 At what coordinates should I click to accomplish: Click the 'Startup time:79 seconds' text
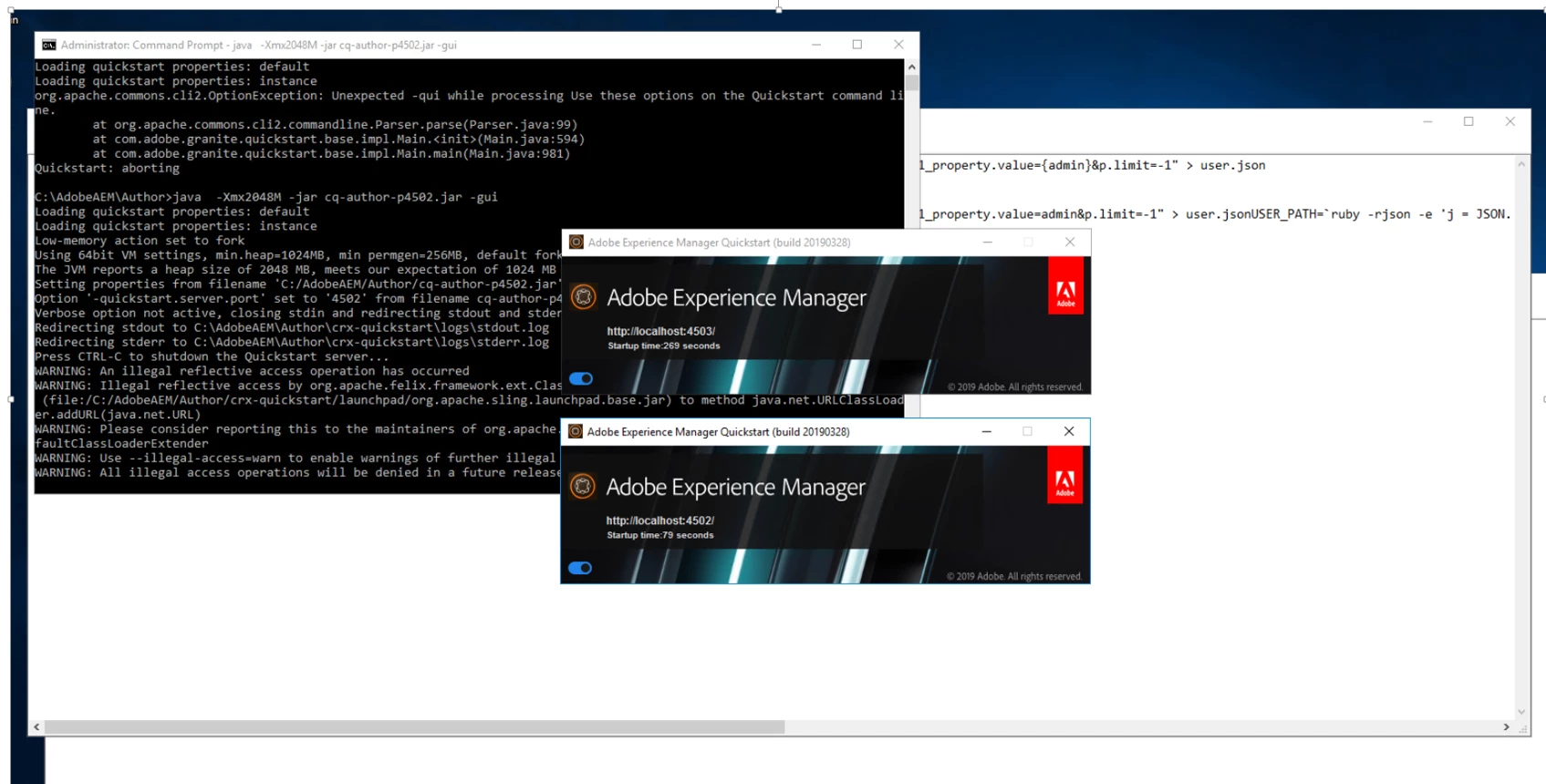coord(660,536)
